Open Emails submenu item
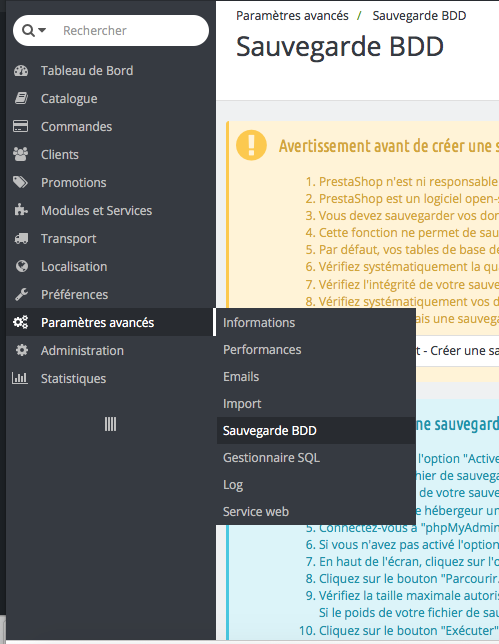This screenshot has height=644, width=499. 316,377
